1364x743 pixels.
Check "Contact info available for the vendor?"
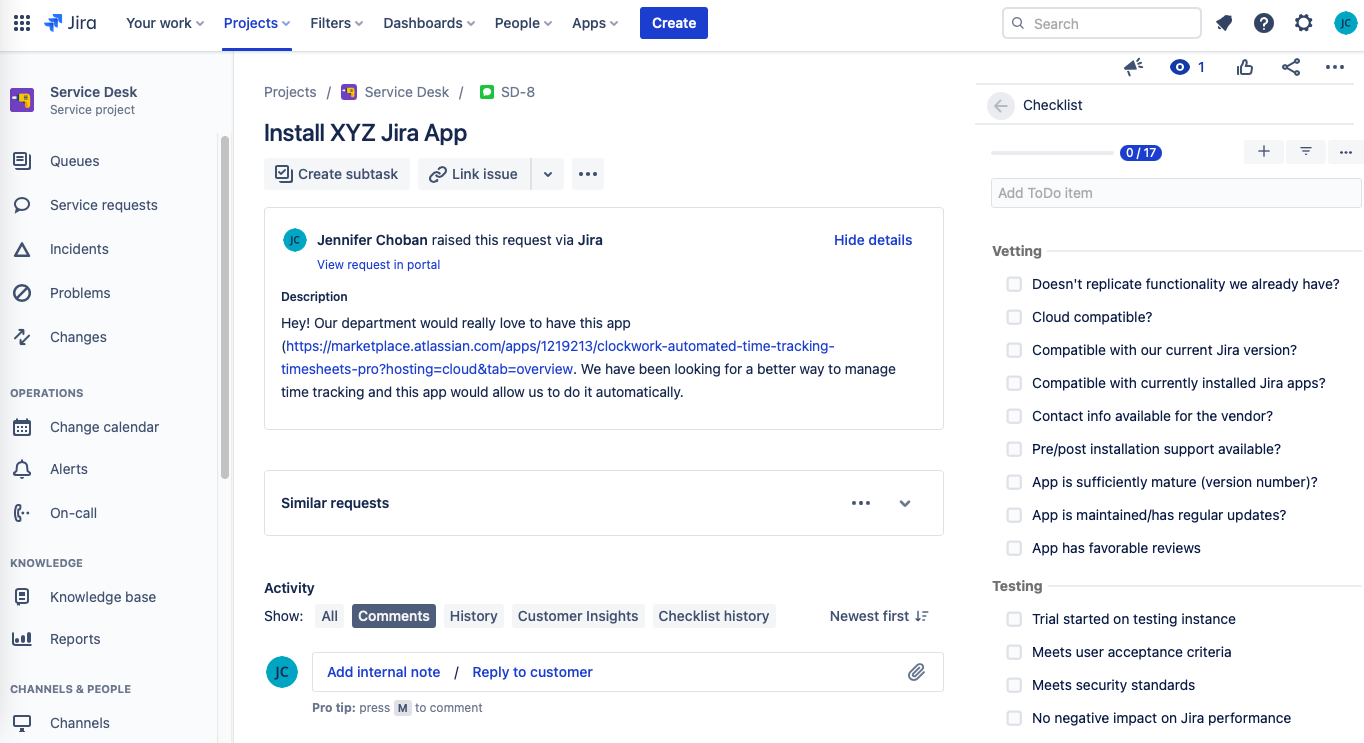point(1014,417)
